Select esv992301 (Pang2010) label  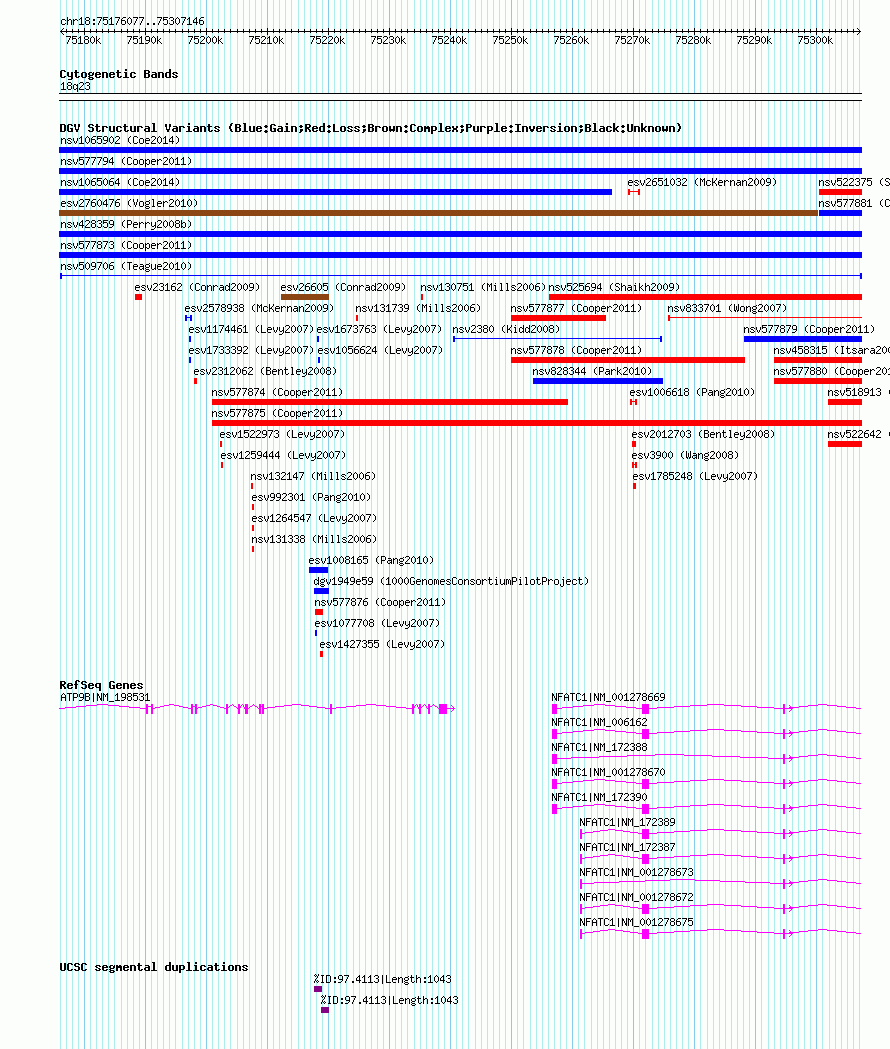[310, 498]
